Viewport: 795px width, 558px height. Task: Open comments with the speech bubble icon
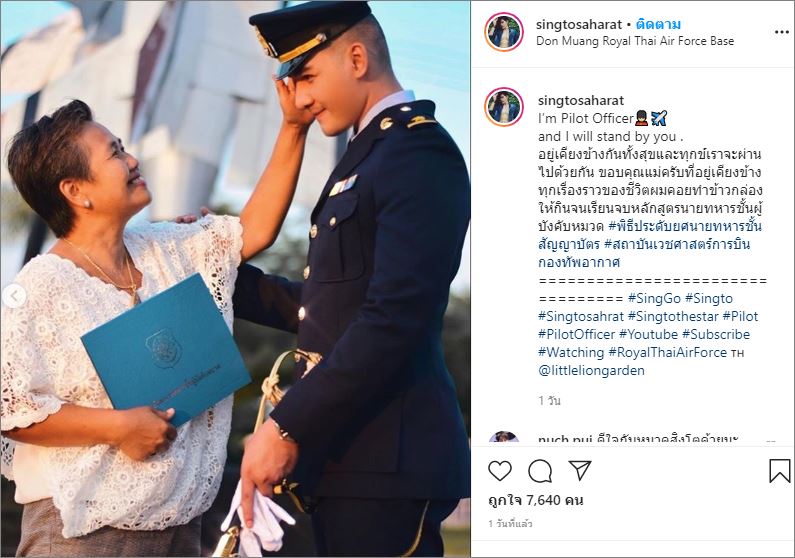(539, 471)
